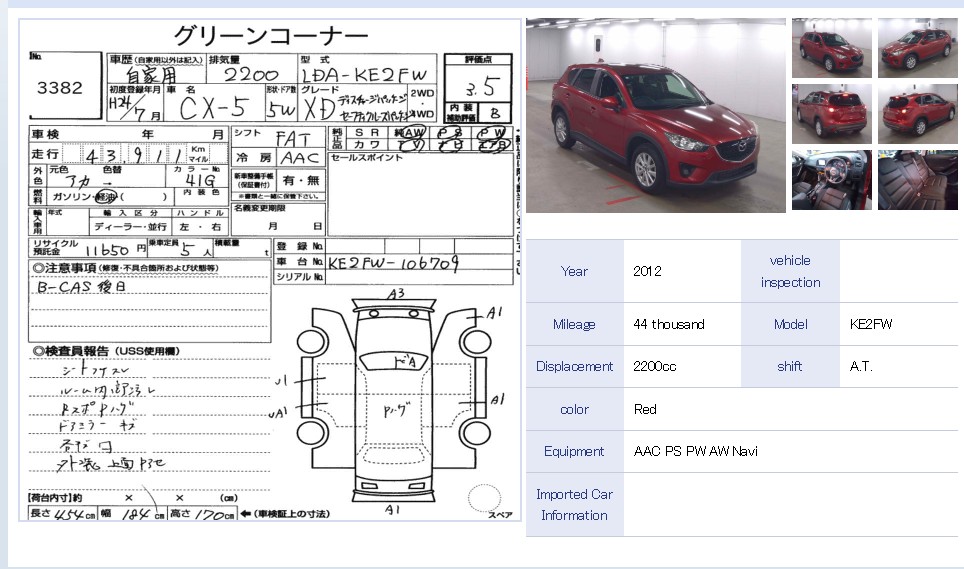964x569 pixels.
Task: Select the front-right view thumbnail, top row second
Action: tap(917, 48)
